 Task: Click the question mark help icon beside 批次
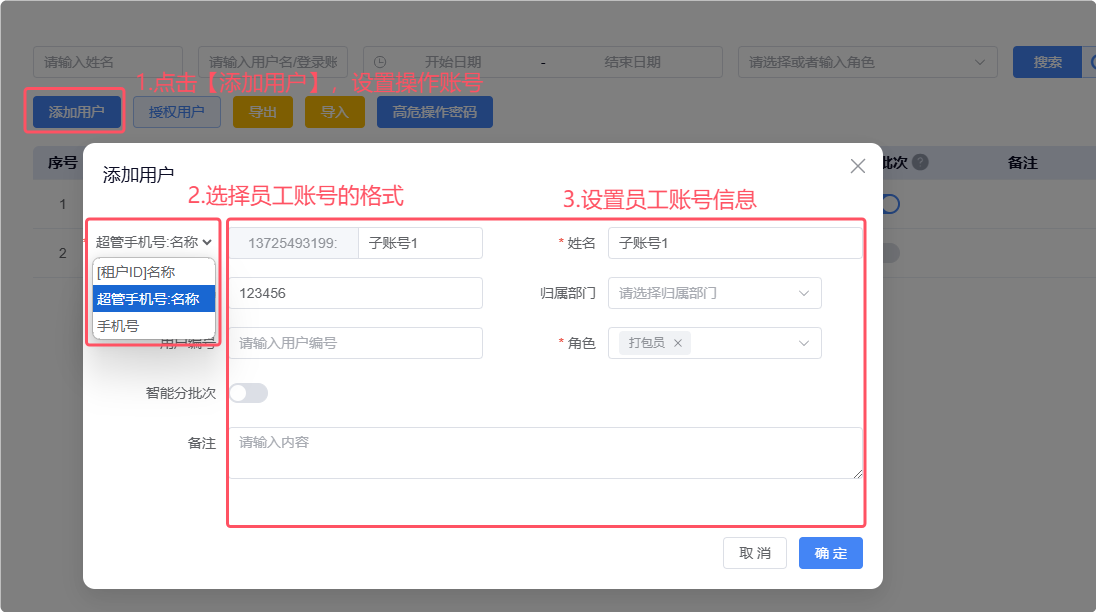pos(920,162)
